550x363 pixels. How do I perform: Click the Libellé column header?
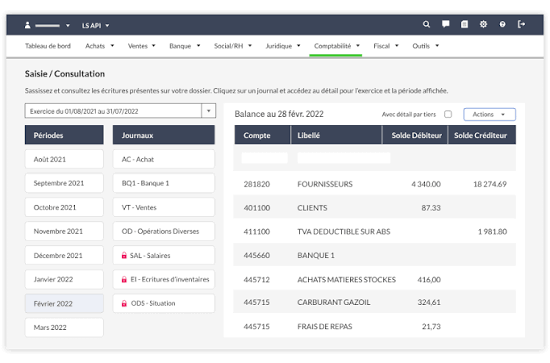pos(336,135)
